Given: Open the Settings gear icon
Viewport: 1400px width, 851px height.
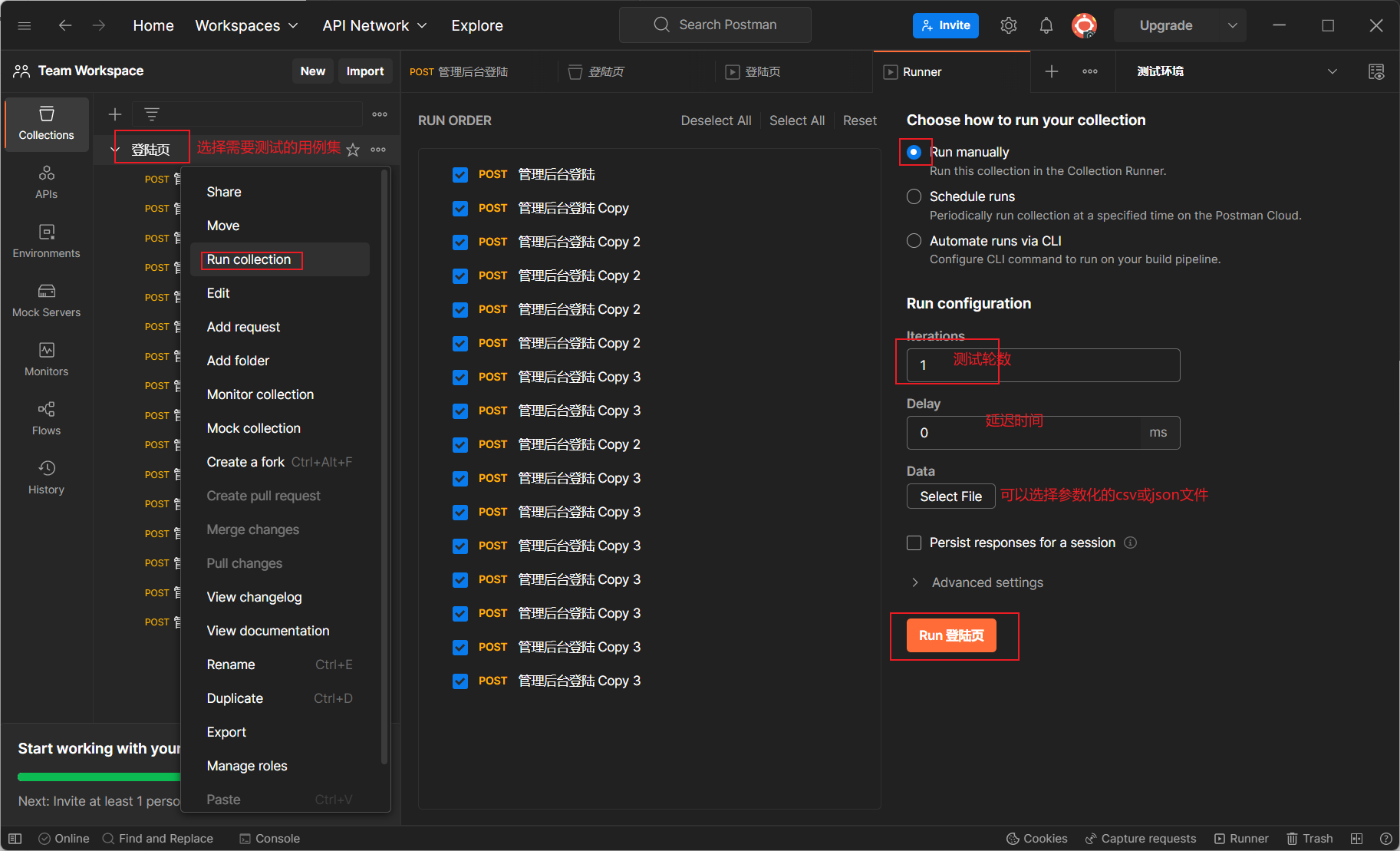Looking at the screenshot, I should pyautogui.click(x=1009, y=25).
